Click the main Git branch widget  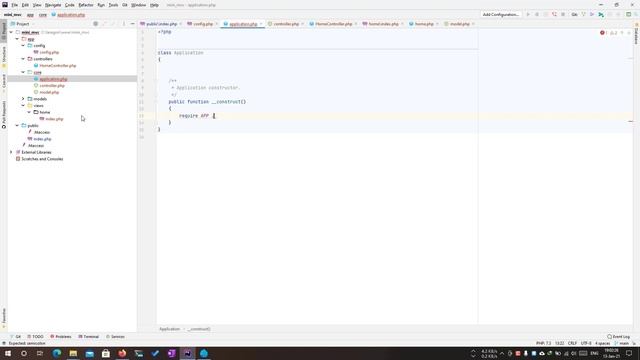[622, 343]
